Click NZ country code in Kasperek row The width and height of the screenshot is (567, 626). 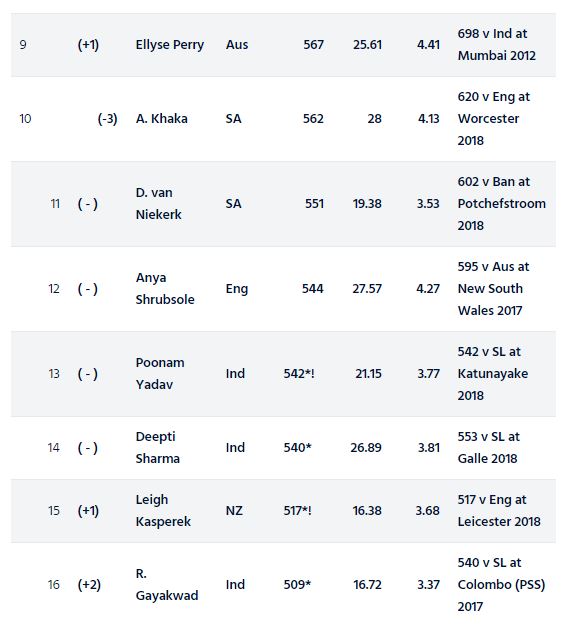coord(234,511)
